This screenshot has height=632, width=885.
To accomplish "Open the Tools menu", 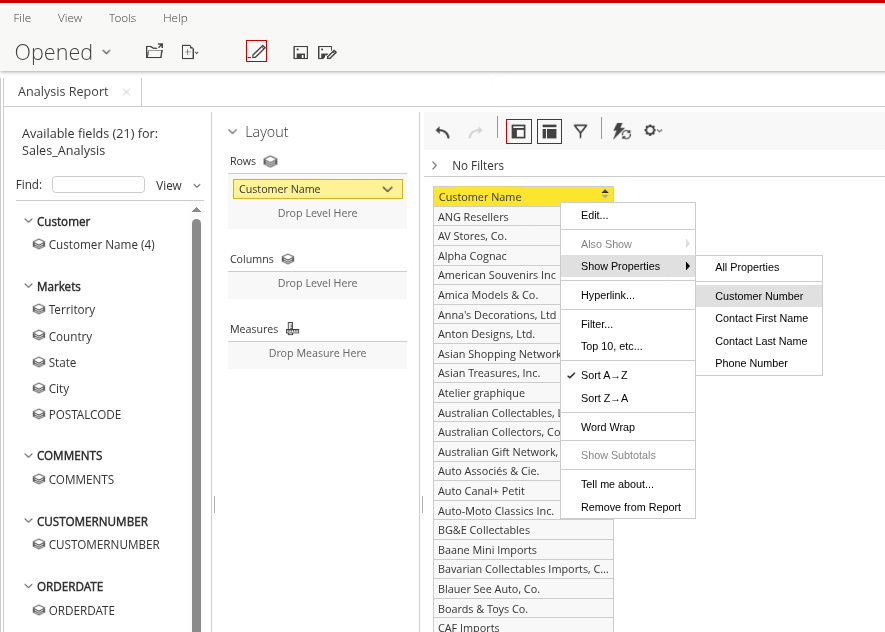I will (x=122, y=18).
